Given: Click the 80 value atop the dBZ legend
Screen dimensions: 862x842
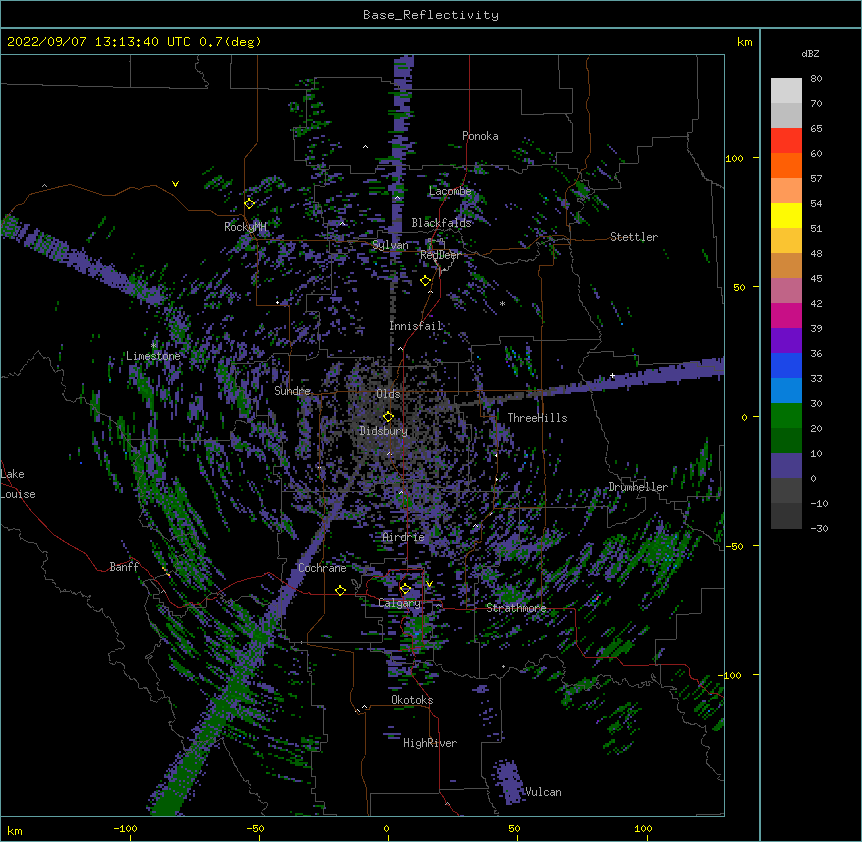Looking at the screenshot, I should [x=816, y=79].
